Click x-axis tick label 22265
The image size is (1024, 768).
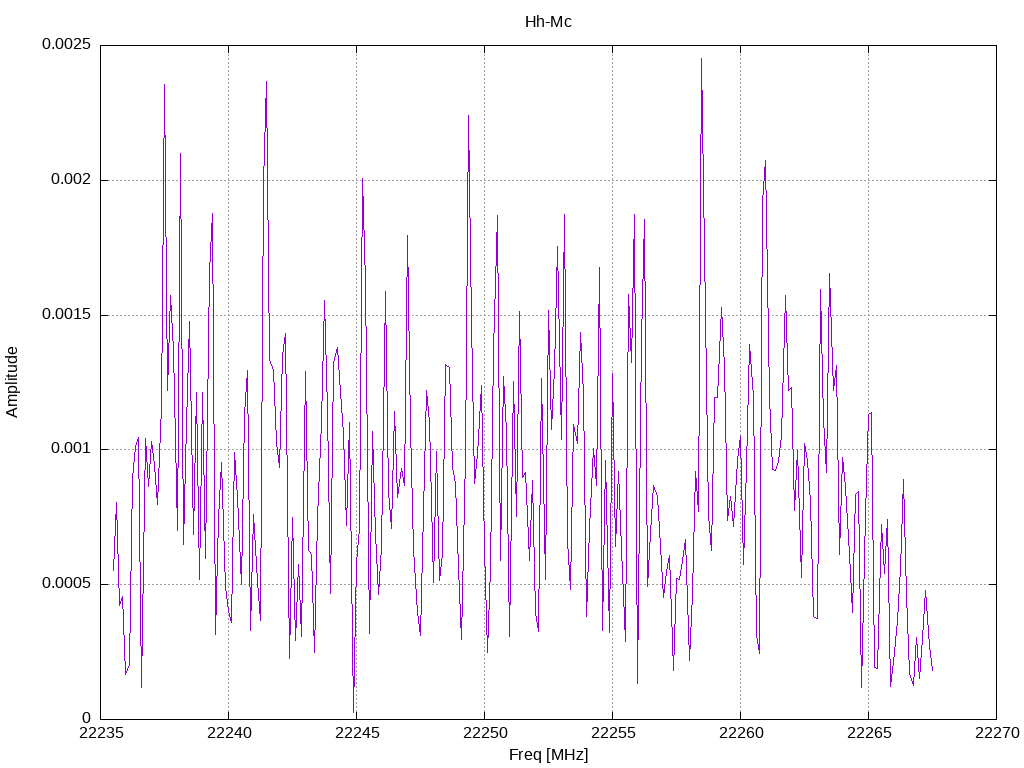pyautogui.click(x=869, y=733)
